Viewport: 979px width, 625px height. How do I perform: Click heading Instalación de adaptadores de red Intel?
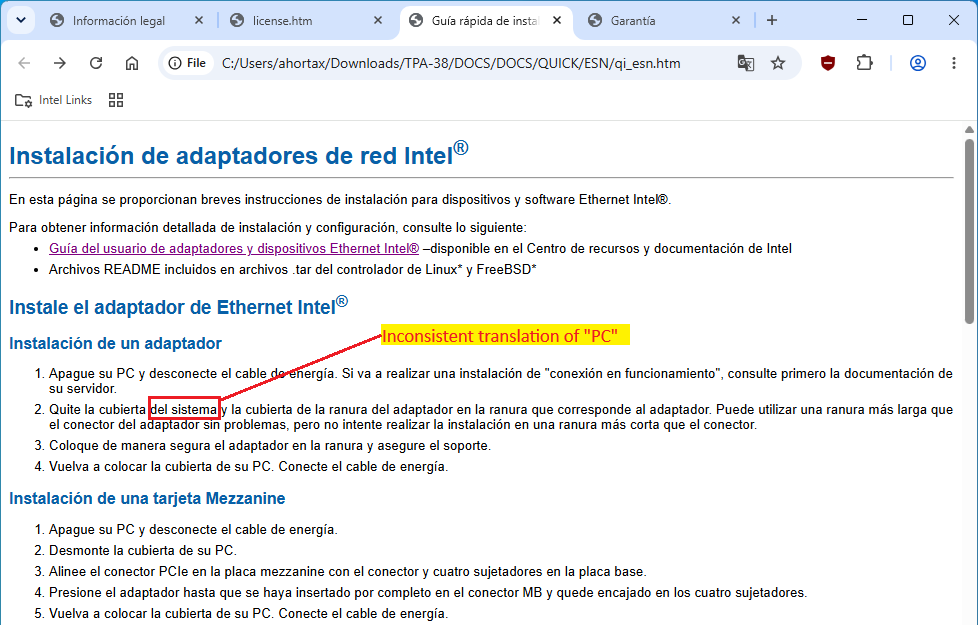tap(239, 154)
